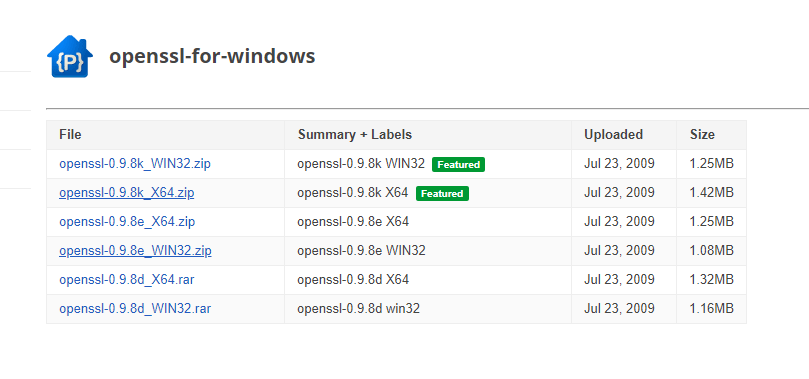
Task: Download openssl-0.9.8d_X64.rar
Action: tap(127, 279)
